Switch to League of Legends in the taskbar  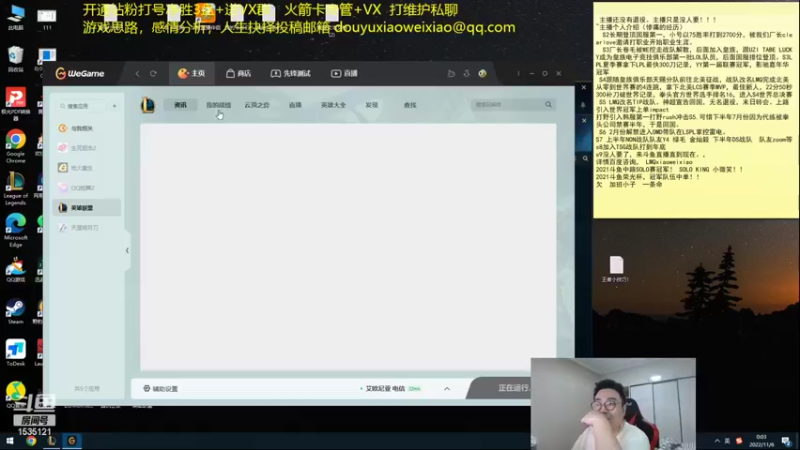(x=52, y=441)
